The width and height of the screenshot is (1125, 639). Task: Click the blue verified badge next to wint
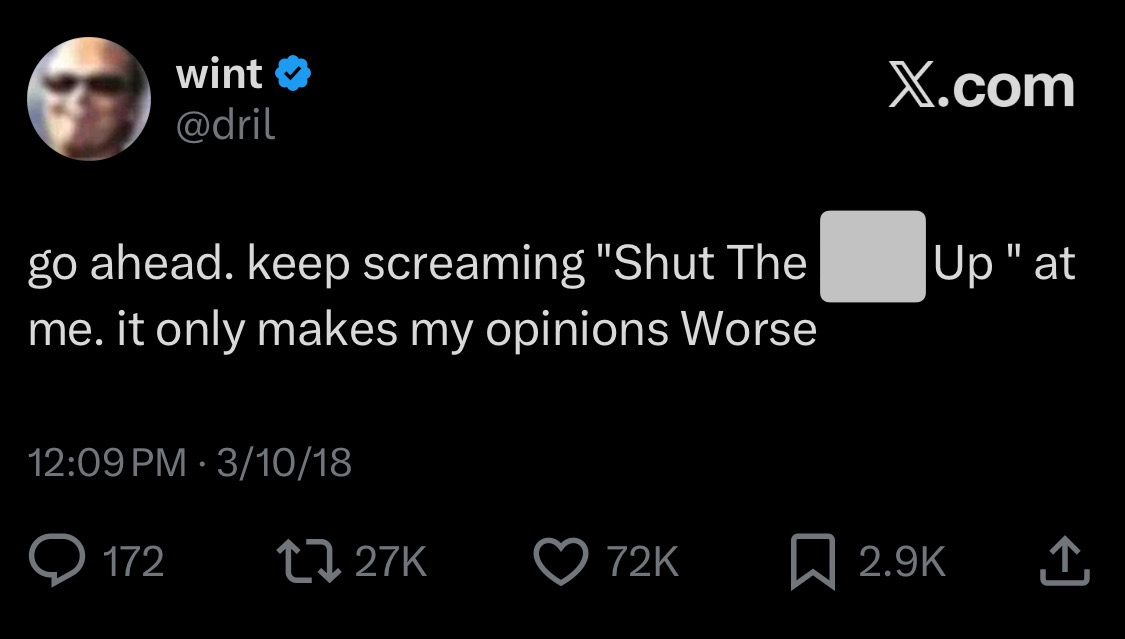(292, 74)
